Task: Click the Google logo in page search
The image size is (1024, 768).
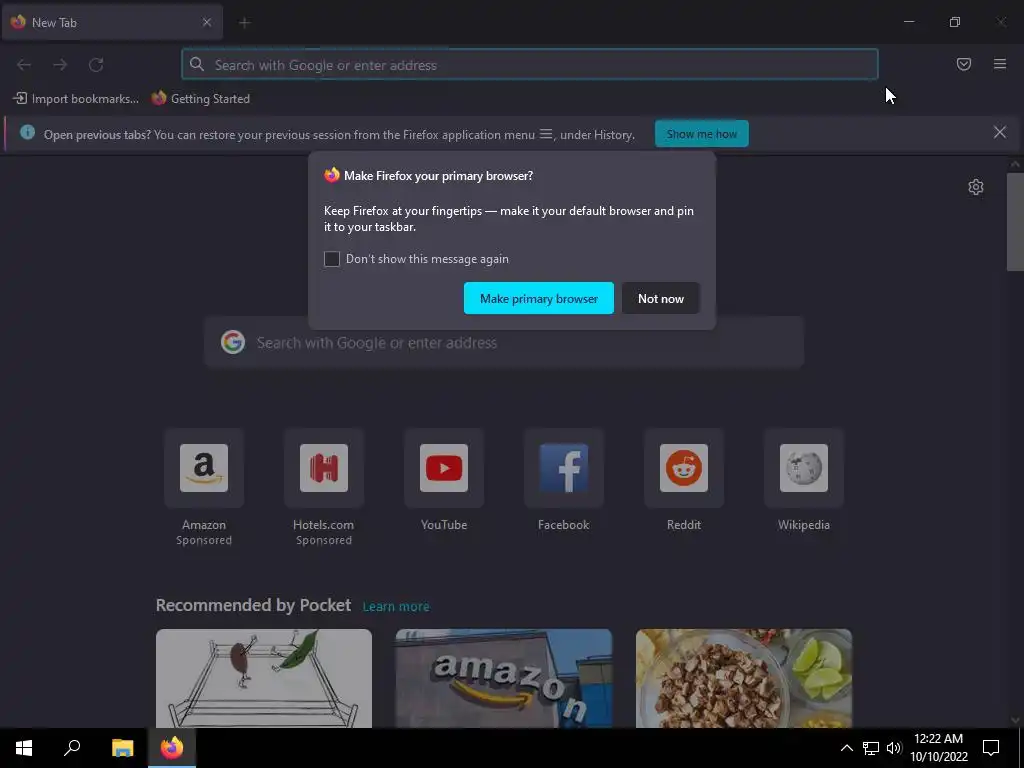Action: 232,342
